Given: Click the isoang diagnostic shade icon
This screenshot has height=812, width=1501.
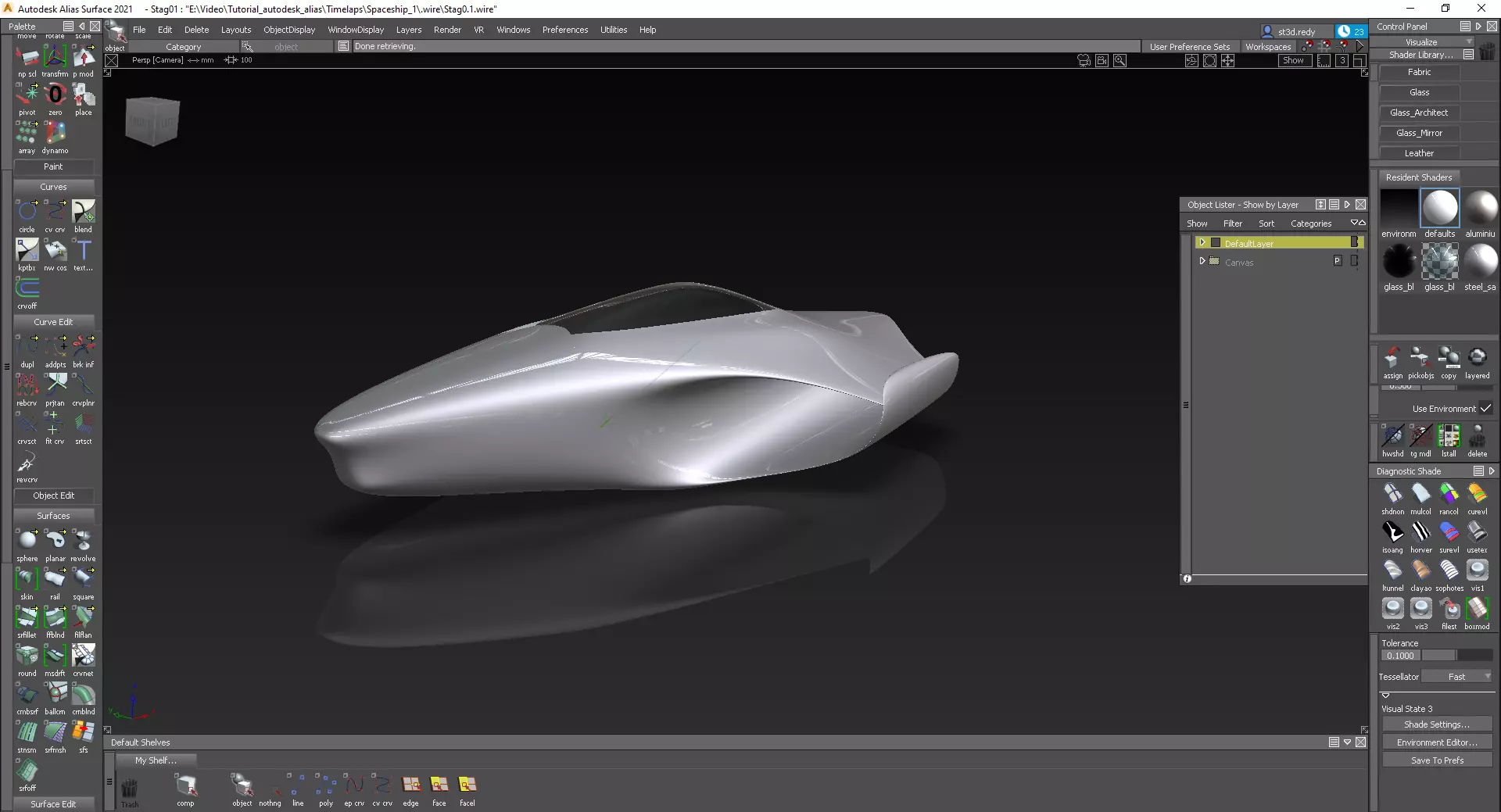Looking at the screenshot, I should pos(1392,532).
